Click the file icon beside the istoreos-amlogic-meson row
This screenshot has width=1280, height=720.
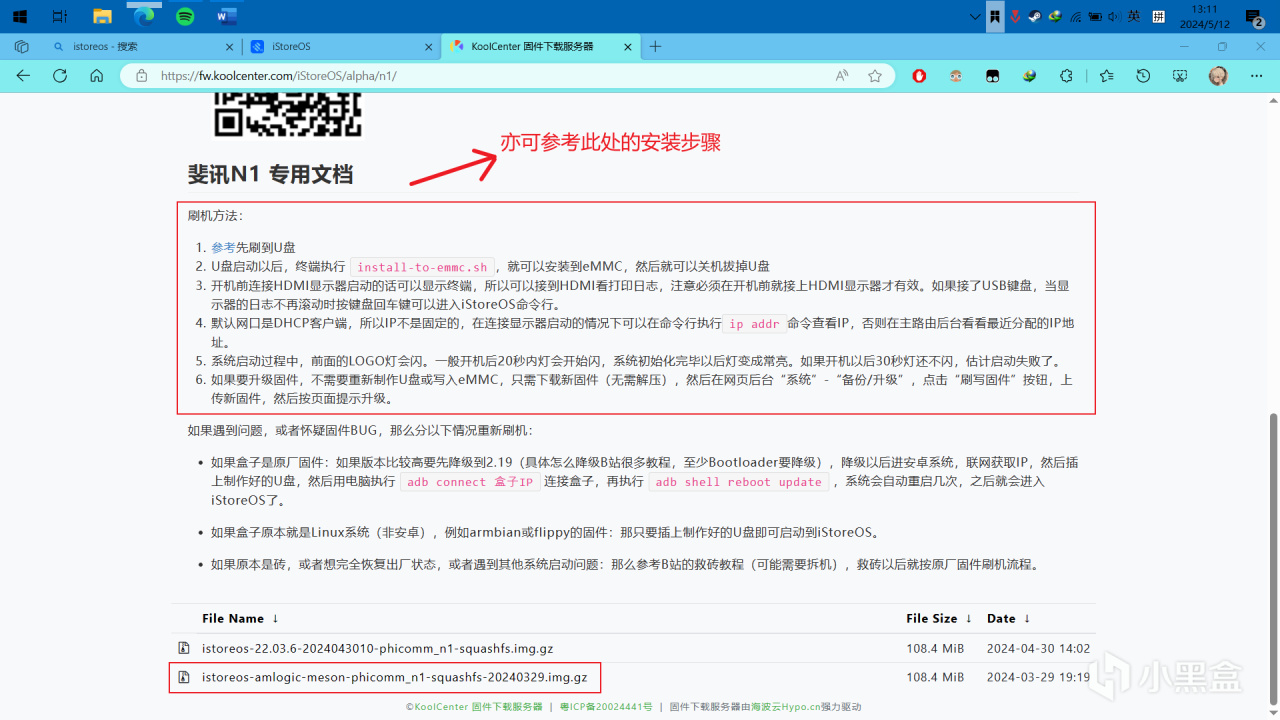tap(184, 677)
